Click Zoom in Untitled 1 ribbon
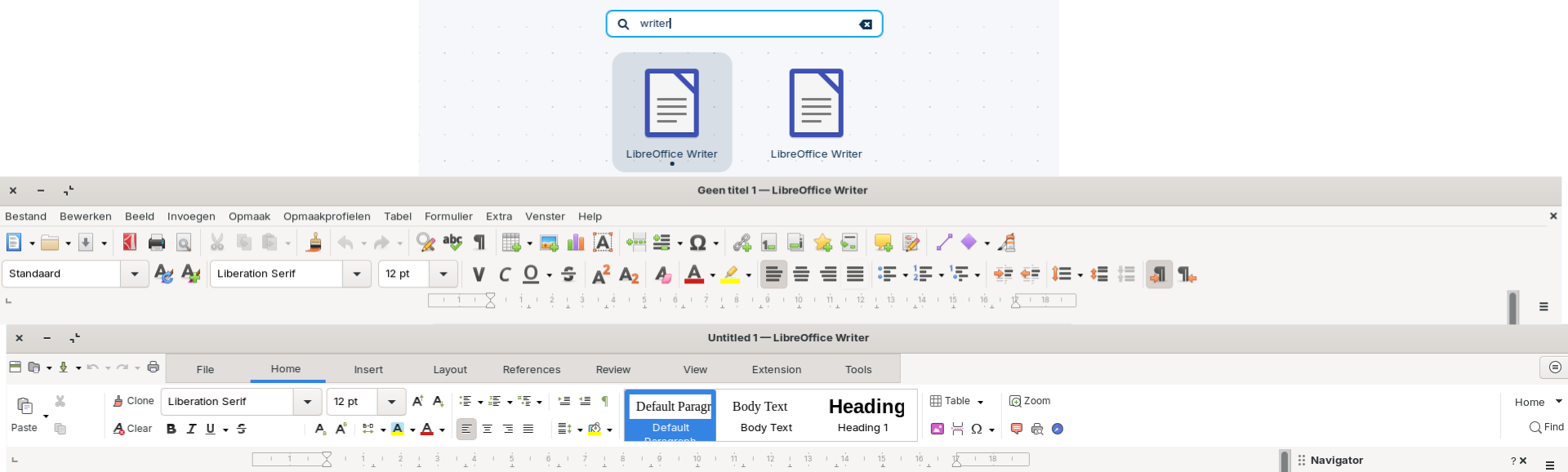The image size is (1568, 472). point(1030,401)
